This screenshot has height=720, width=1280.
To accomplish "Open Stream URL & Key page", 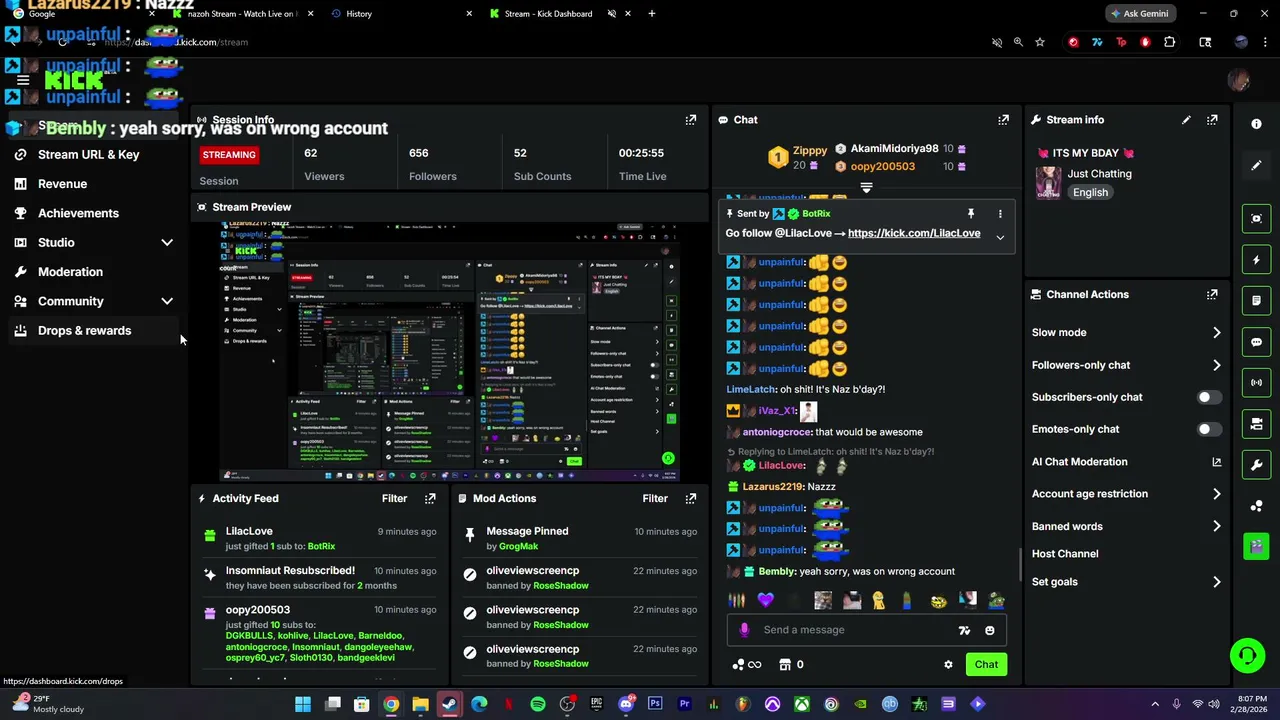I will 89,155.
